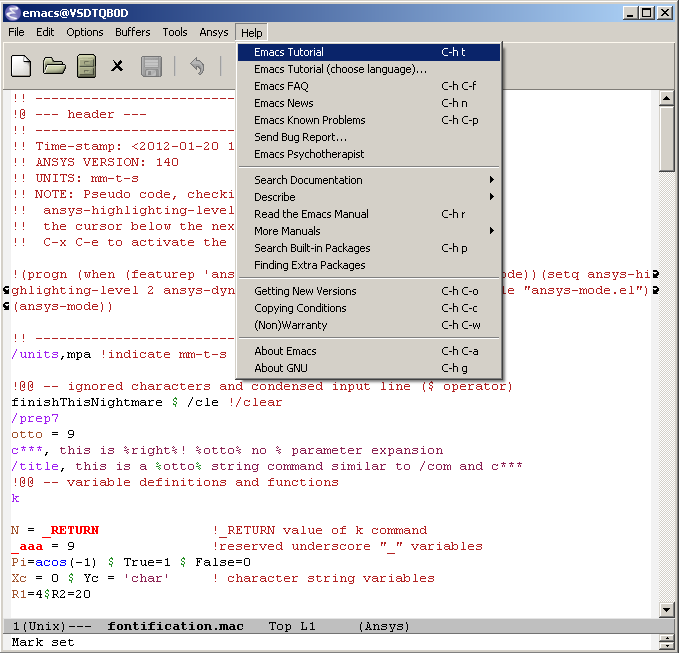Click 'finishThisNightmare' text

[x=87, y=402]
